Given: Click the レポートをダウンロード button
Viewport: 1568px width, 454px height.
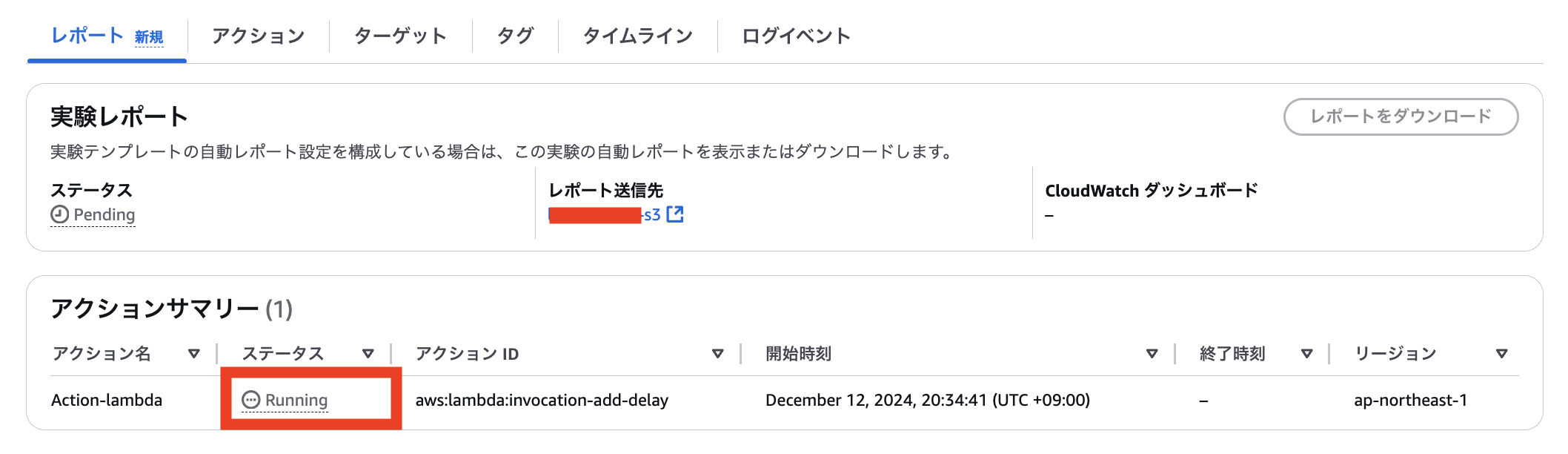Looking at the screenshot, I should tap(1401, 116).
